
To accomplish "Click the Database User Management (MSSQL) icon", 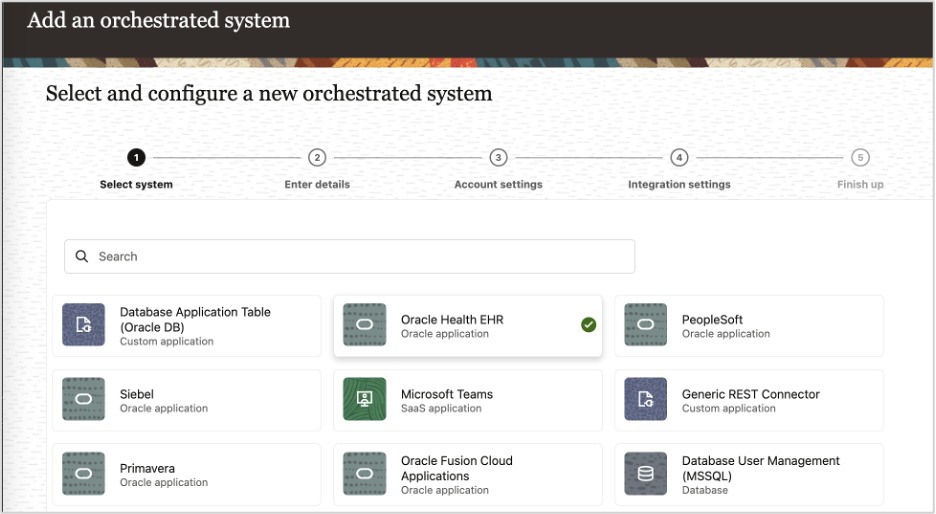I will (646, 473).
